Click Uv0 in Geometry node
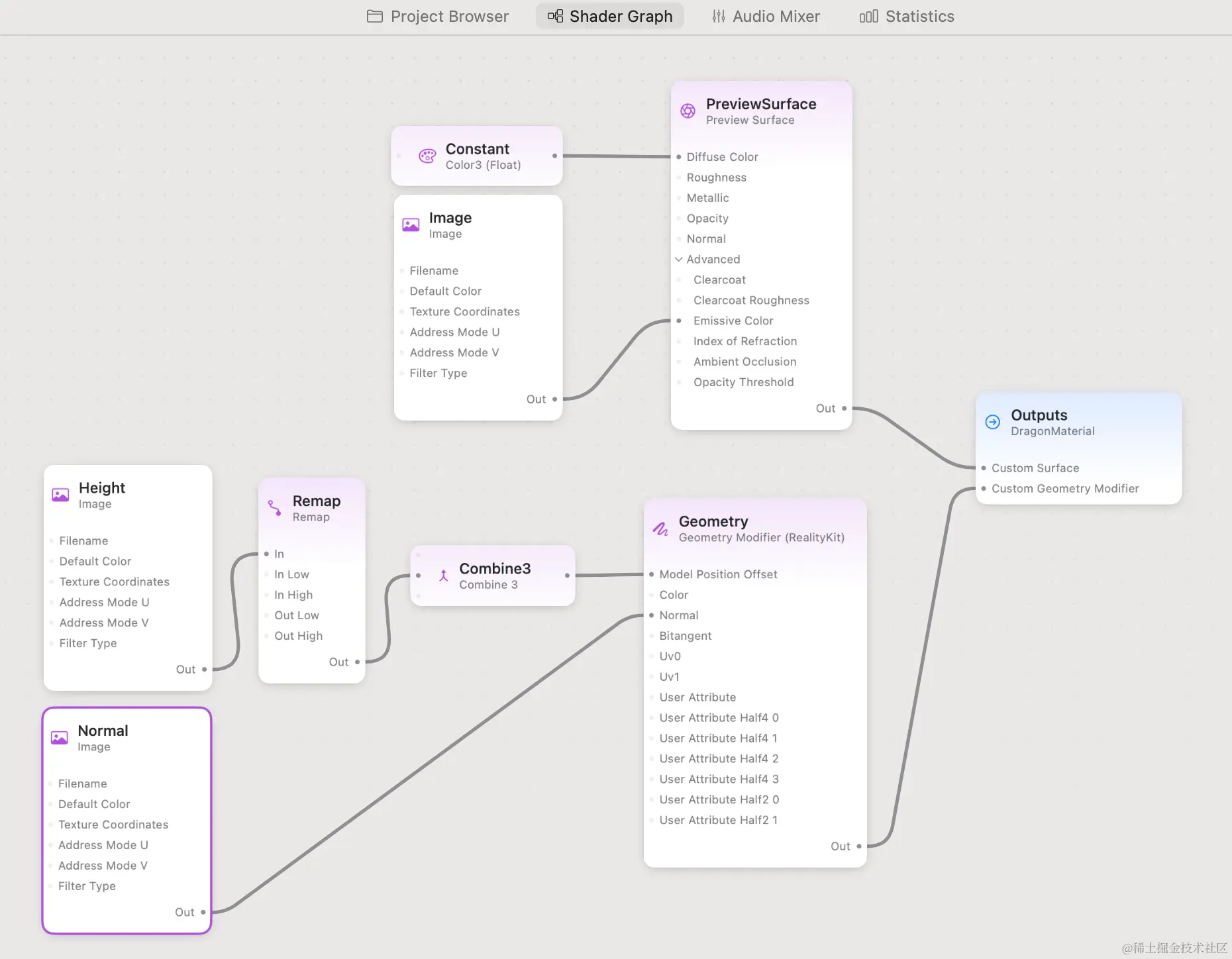The height and width of the screenshot is (959, 1232). click(x=670, y=656)
